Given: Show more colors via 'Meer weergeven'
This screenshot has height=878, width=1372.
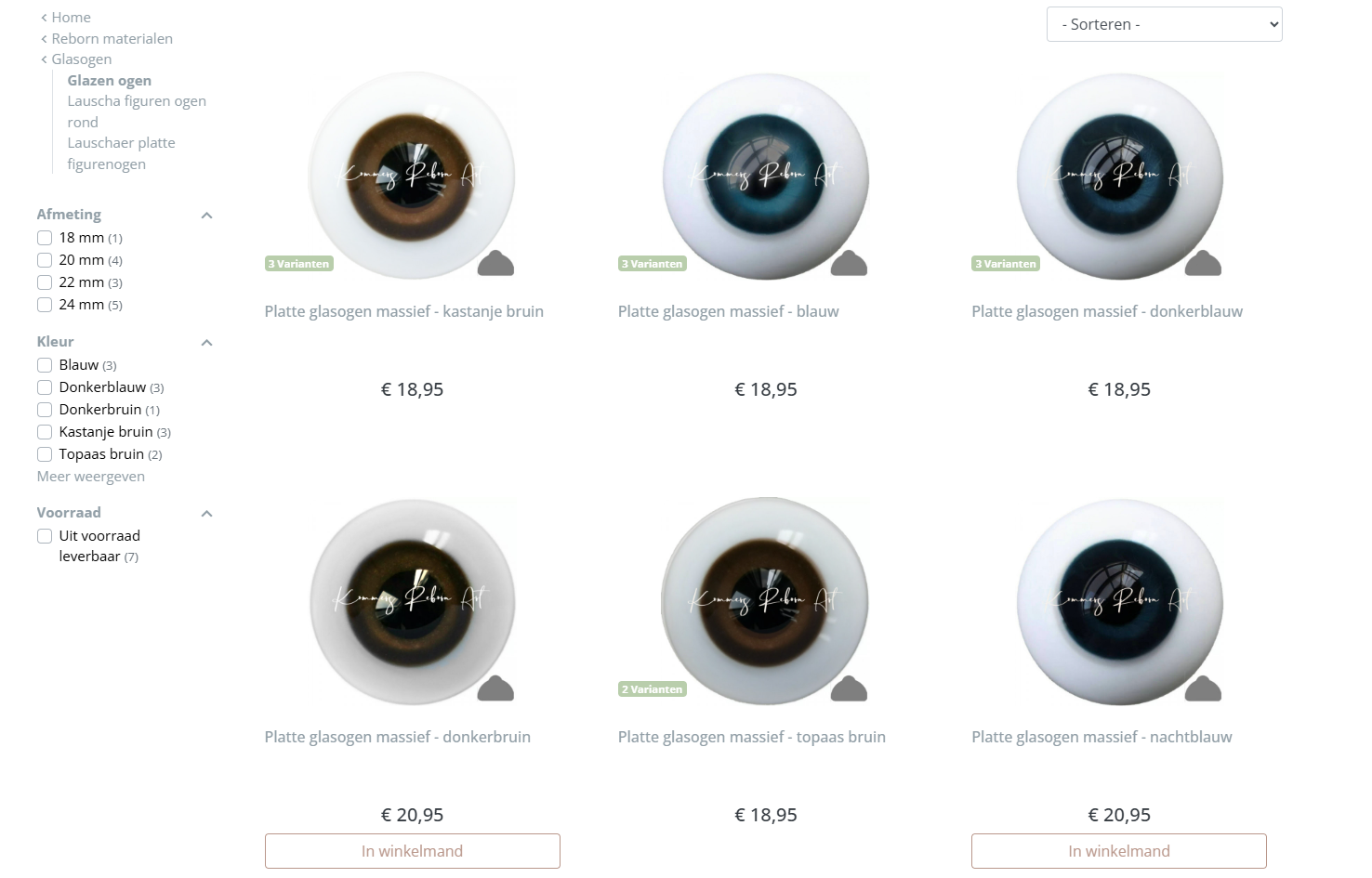Looking at the screenshot, I should [x=91, y=477].
